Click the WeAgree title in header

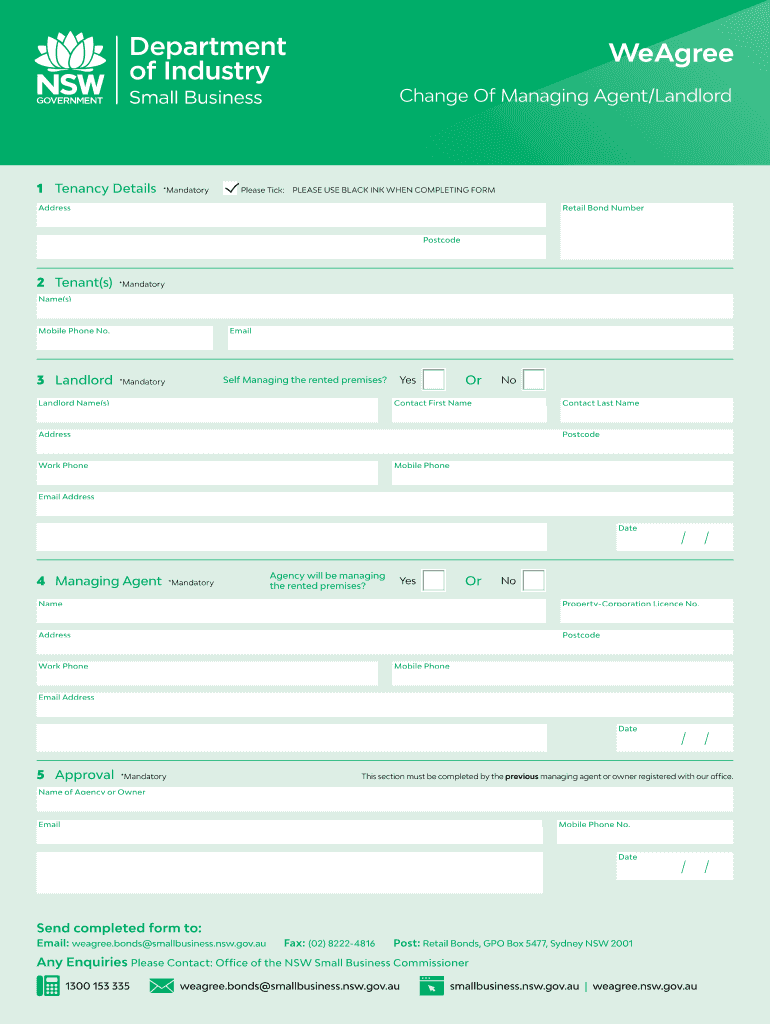[671, 53]
